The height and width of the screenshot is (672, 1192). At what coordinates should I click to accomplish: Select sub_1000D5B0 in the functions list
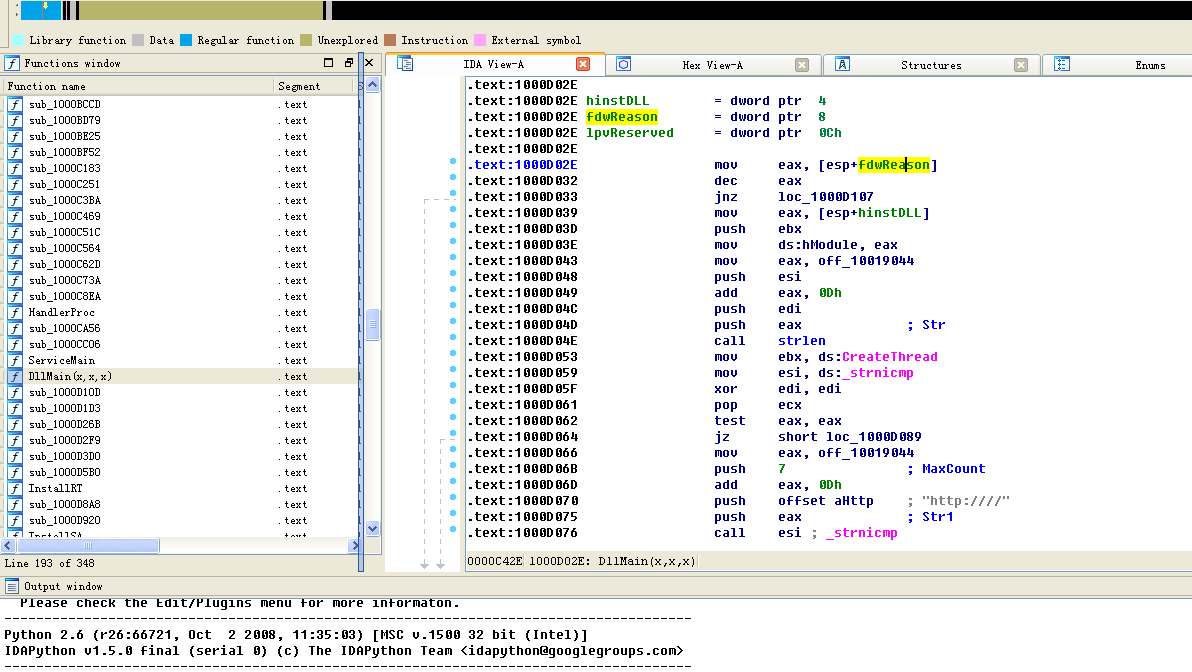coord(181,472)
